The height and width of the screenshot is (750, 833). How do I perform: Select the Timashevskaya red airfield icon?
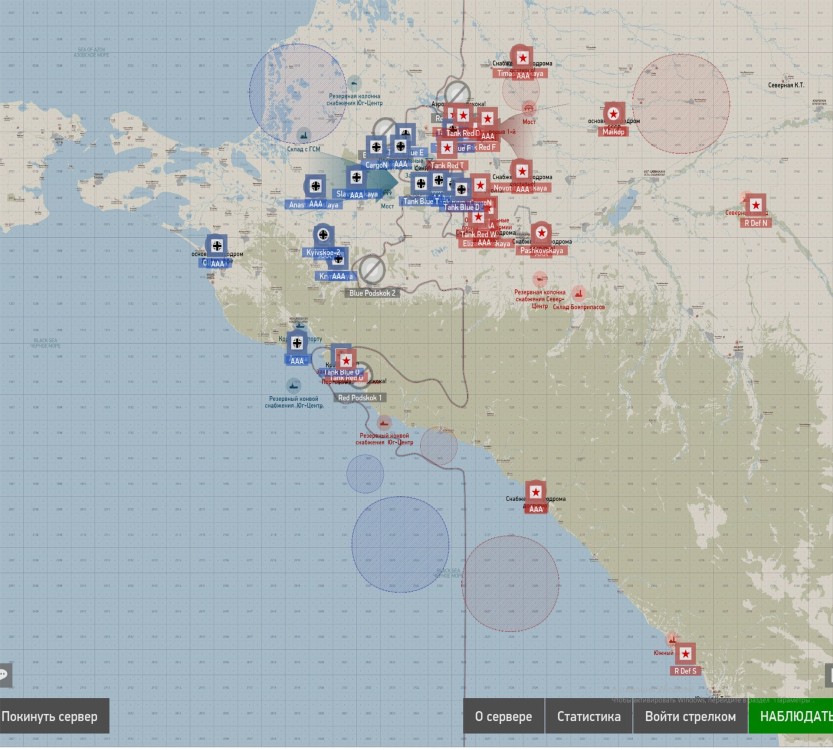coord(522,57)
